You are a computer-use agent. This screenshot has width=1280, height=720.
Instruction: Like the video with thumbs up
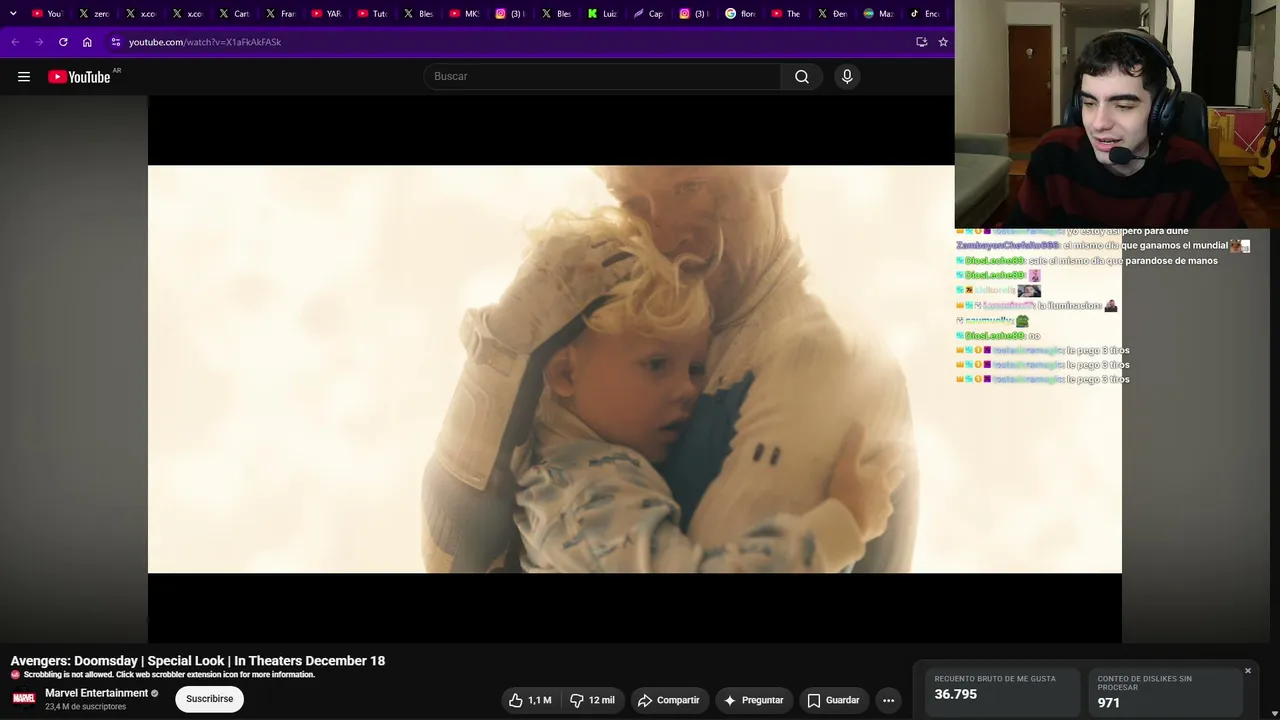pos(530,700)
